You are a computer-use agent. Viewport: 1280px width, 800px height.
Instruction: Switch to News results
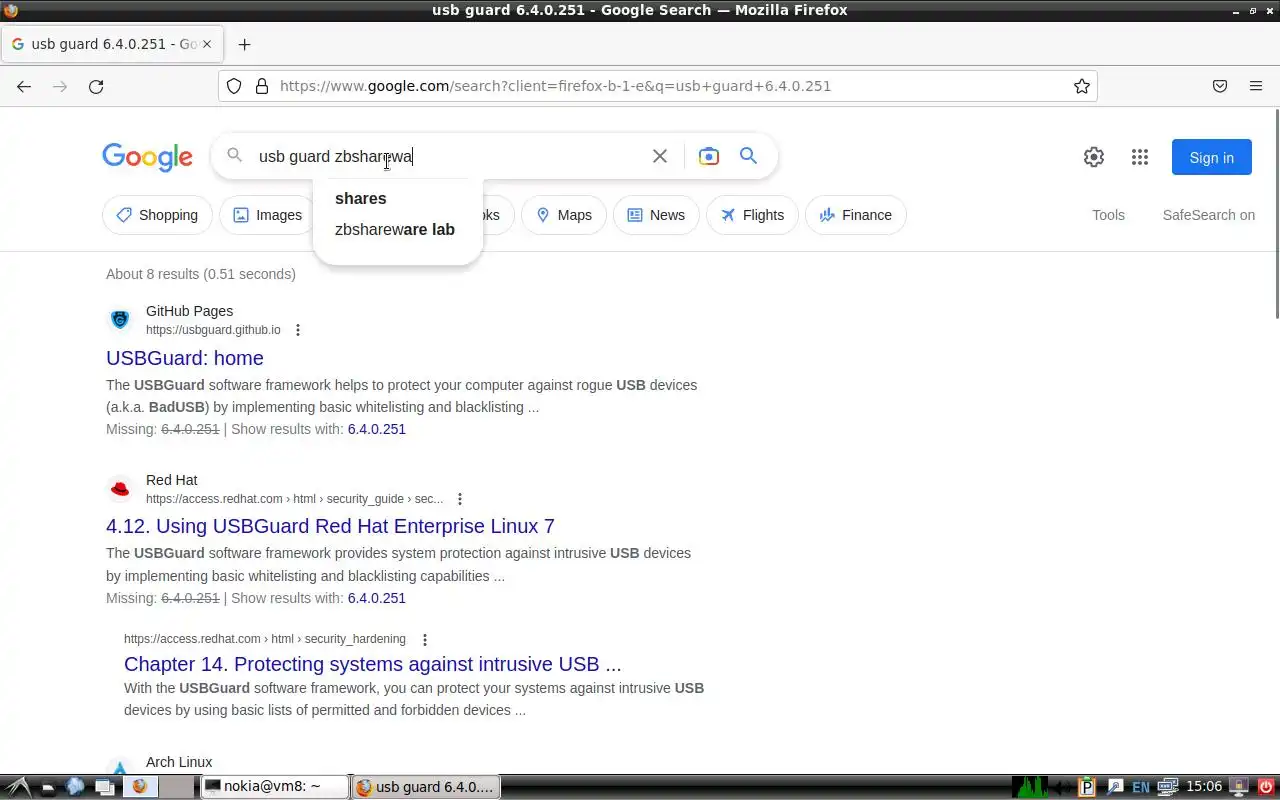point(656,215)
